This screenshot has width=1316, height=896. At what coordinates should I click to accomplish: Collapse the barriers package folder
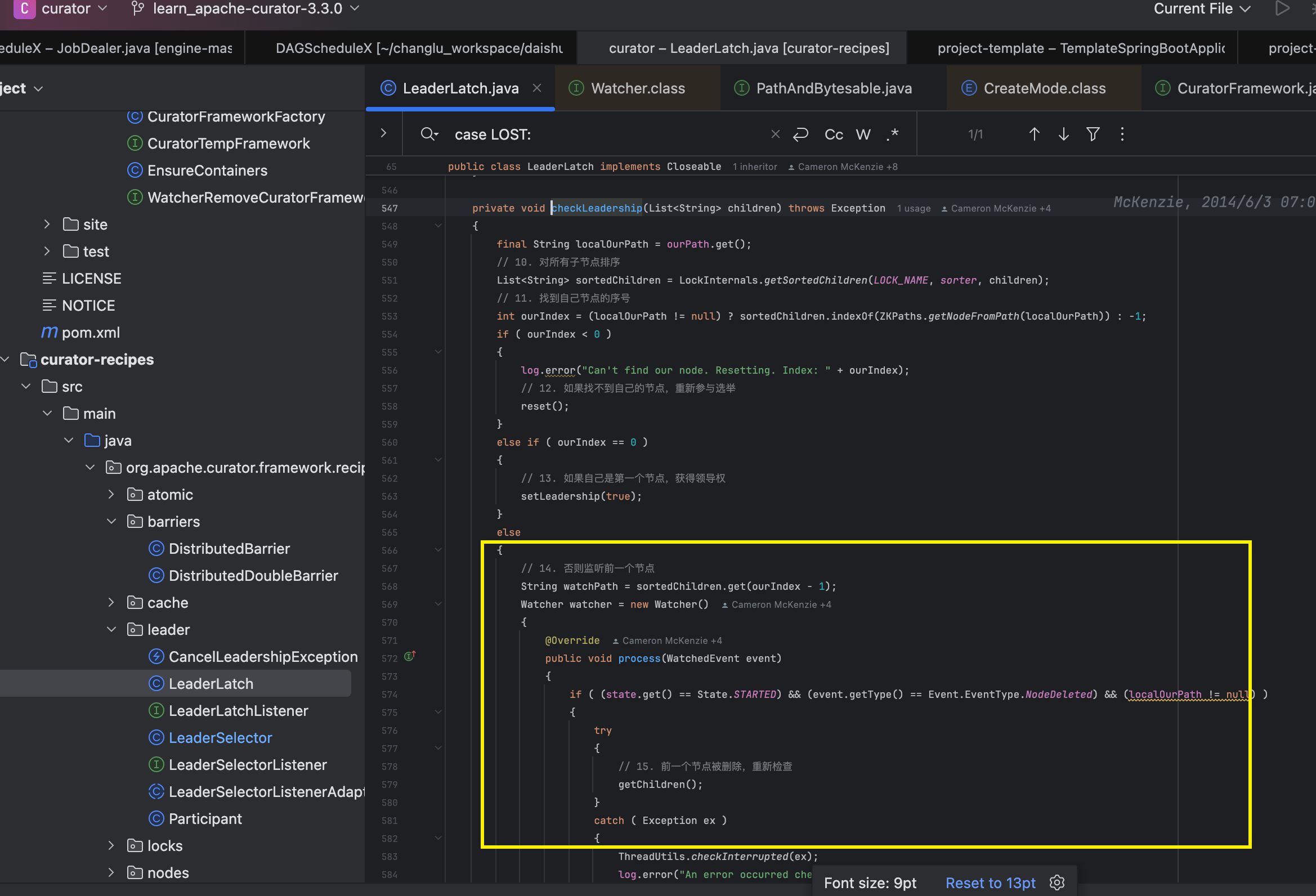(x=111, y=522)
